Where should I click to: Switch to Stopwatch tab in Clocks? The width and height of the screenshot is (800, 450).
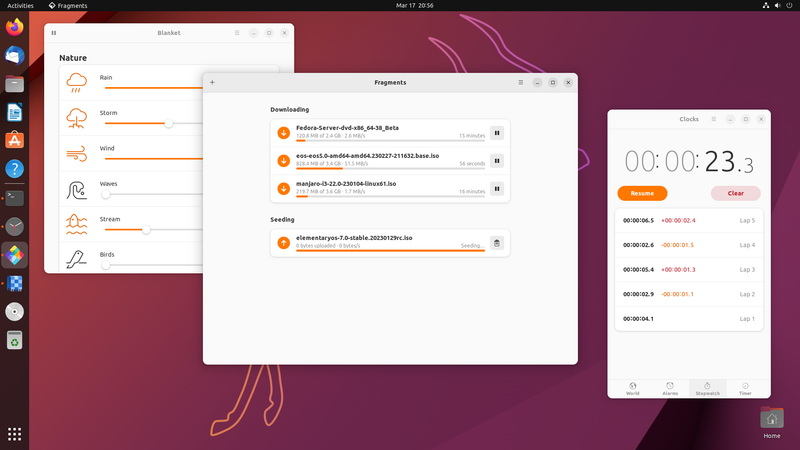click(708, 389)
